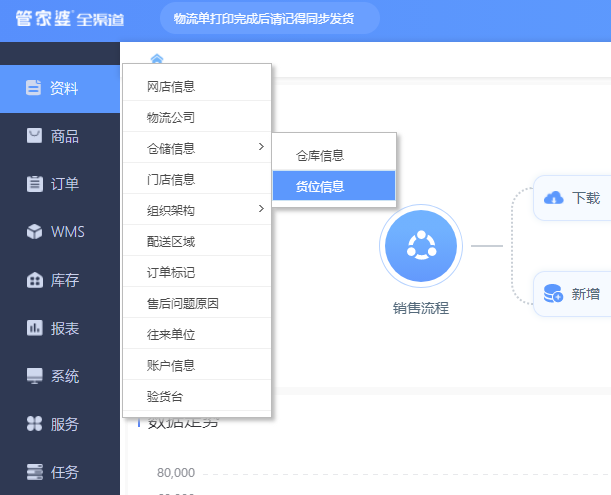Select 仓储信息 menu entry
Image resolution: width=611 pixels, height=495 pixels.
click(x=197, y=148)
